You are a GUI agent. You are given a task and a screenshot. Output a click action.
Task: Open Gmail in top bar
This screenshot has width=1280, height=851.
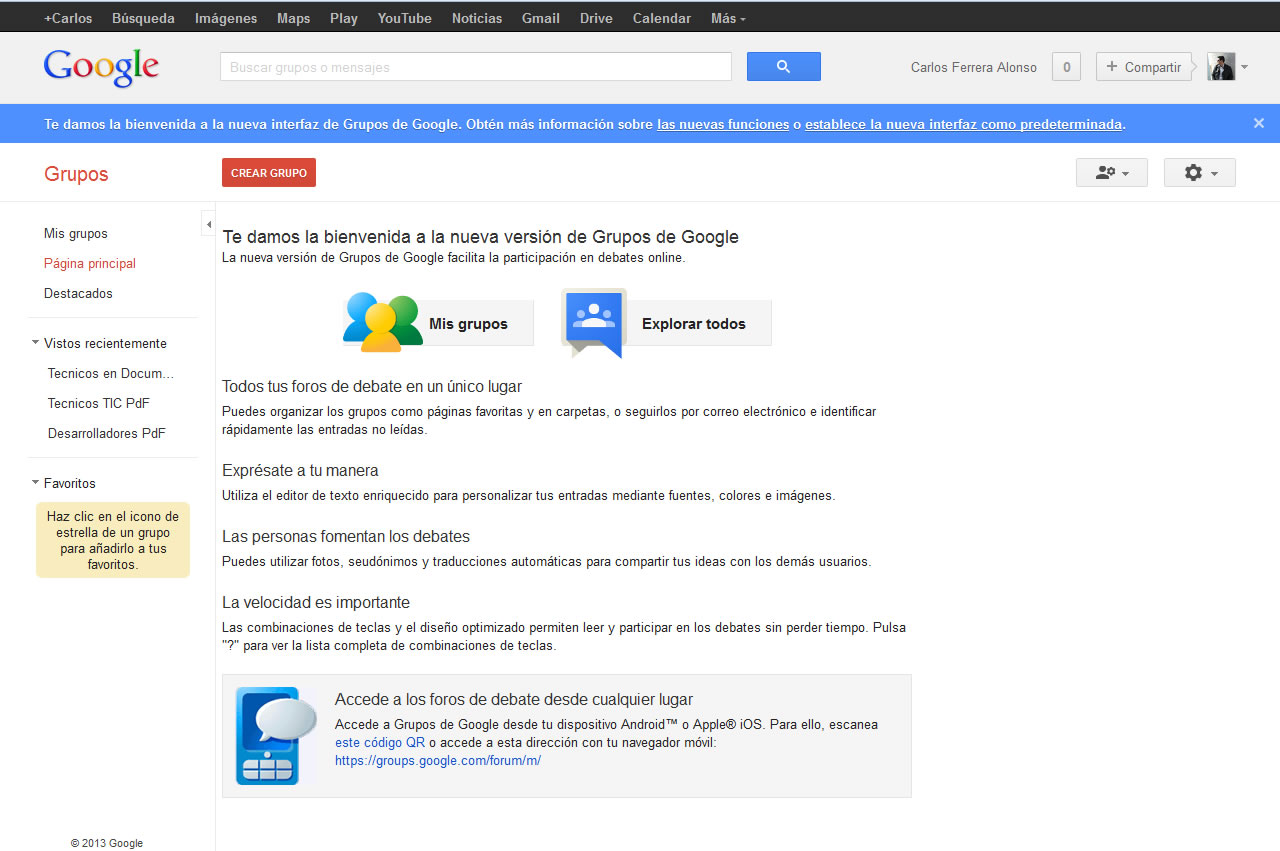[541, 18]
